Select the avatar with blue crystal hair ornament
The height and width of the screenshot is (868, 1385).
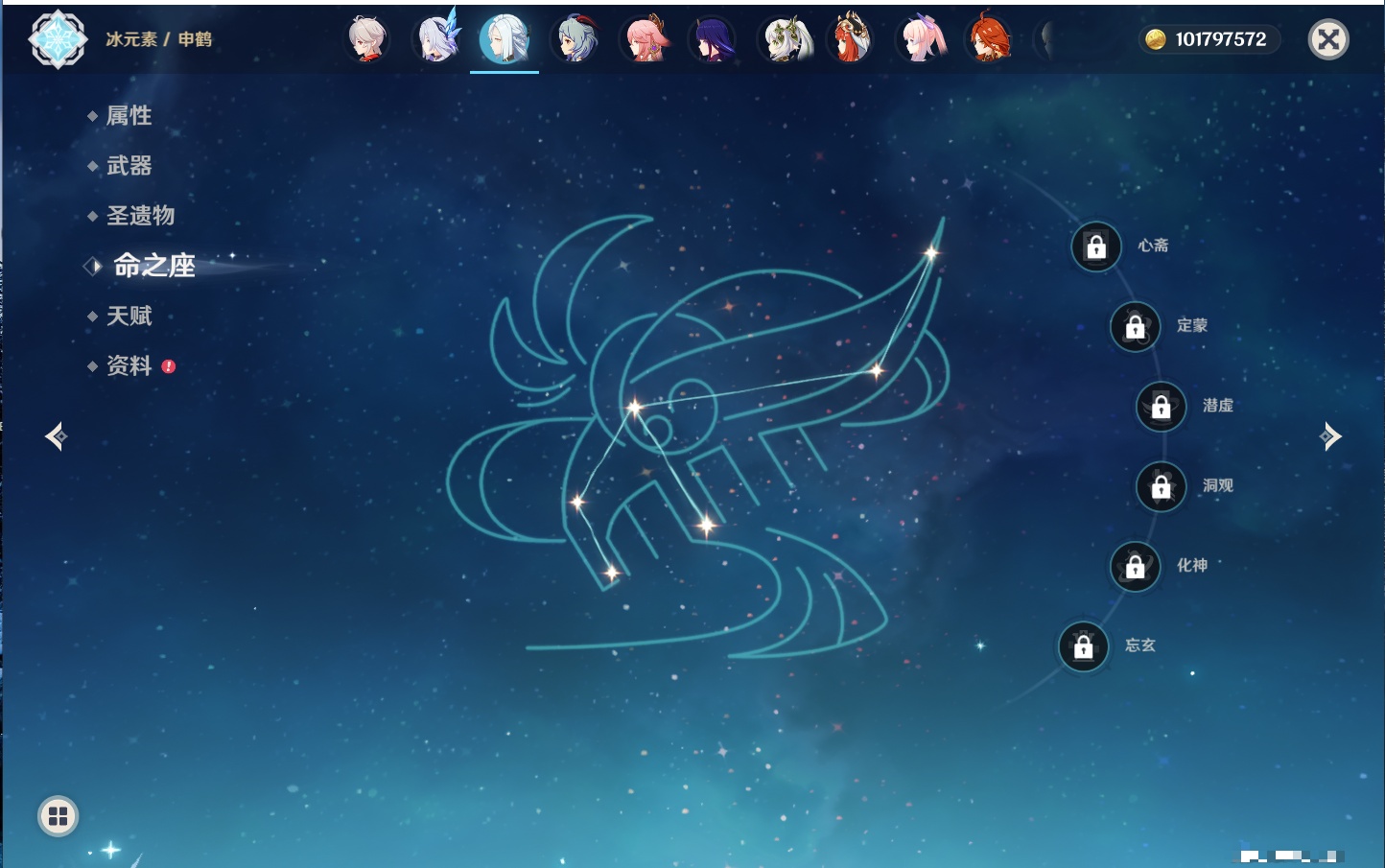(x=436, y=40)
